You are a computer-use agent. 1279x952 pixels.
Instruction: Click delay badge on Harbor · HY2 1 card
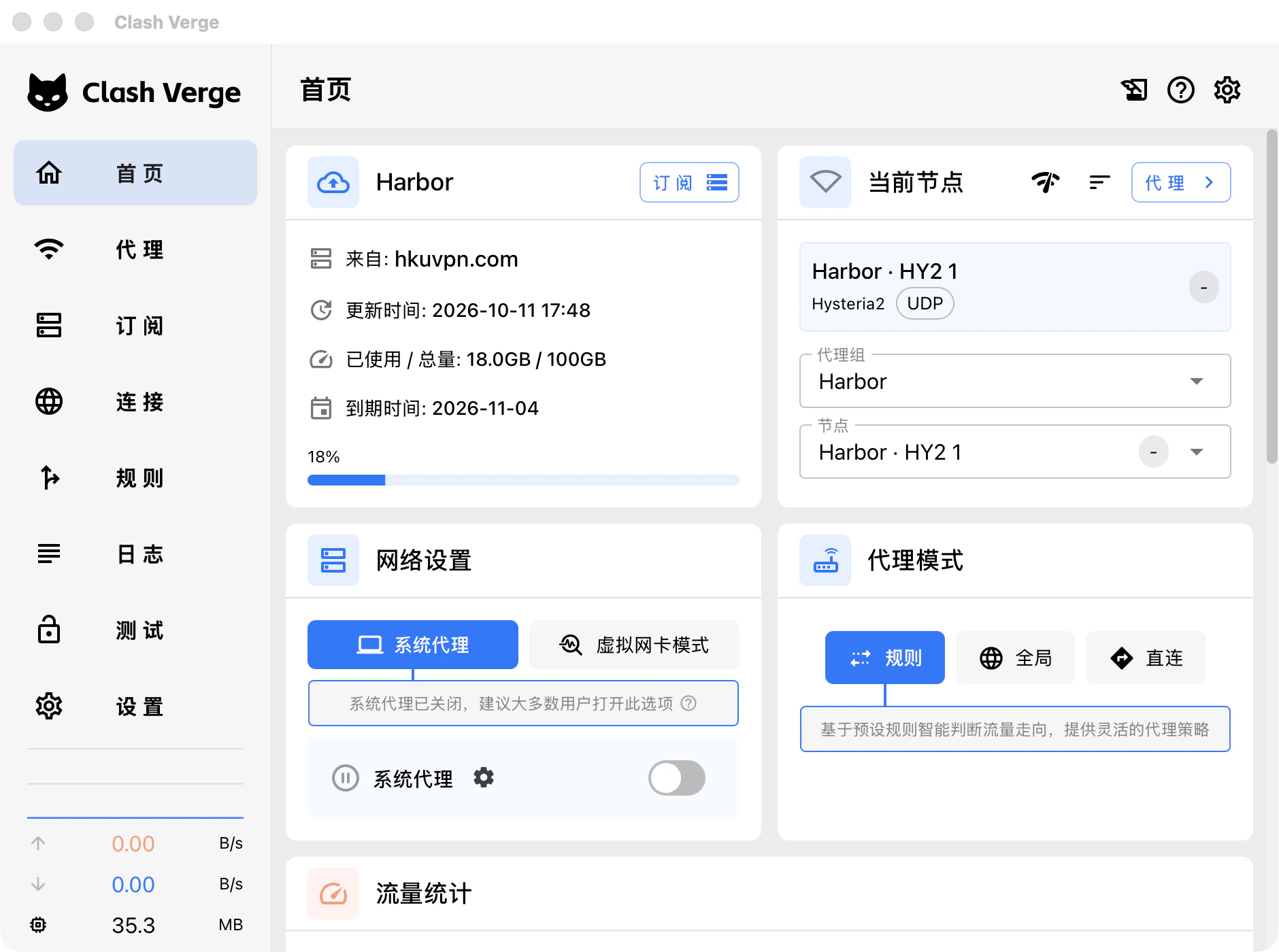(x=1204, y=287)
